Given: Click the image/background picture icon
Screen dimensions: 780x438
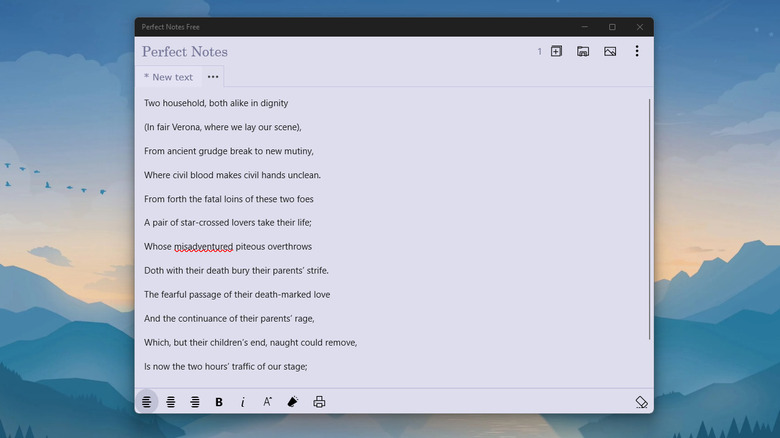Looking at the screenshot, I should point(610,51).
